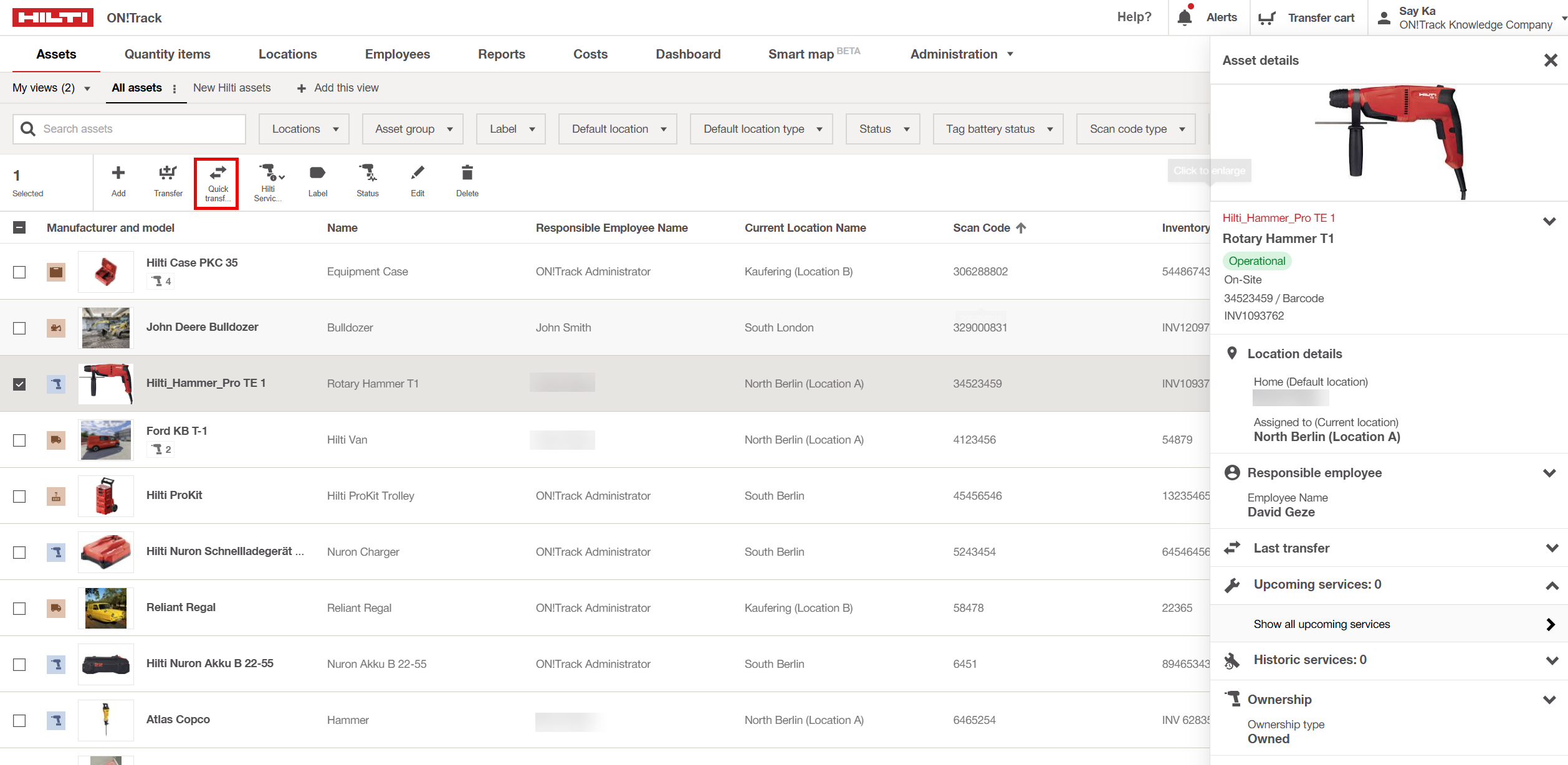The image size is (1568, 765).
Task: Click the Hilti logo
Action: point(53,17)
